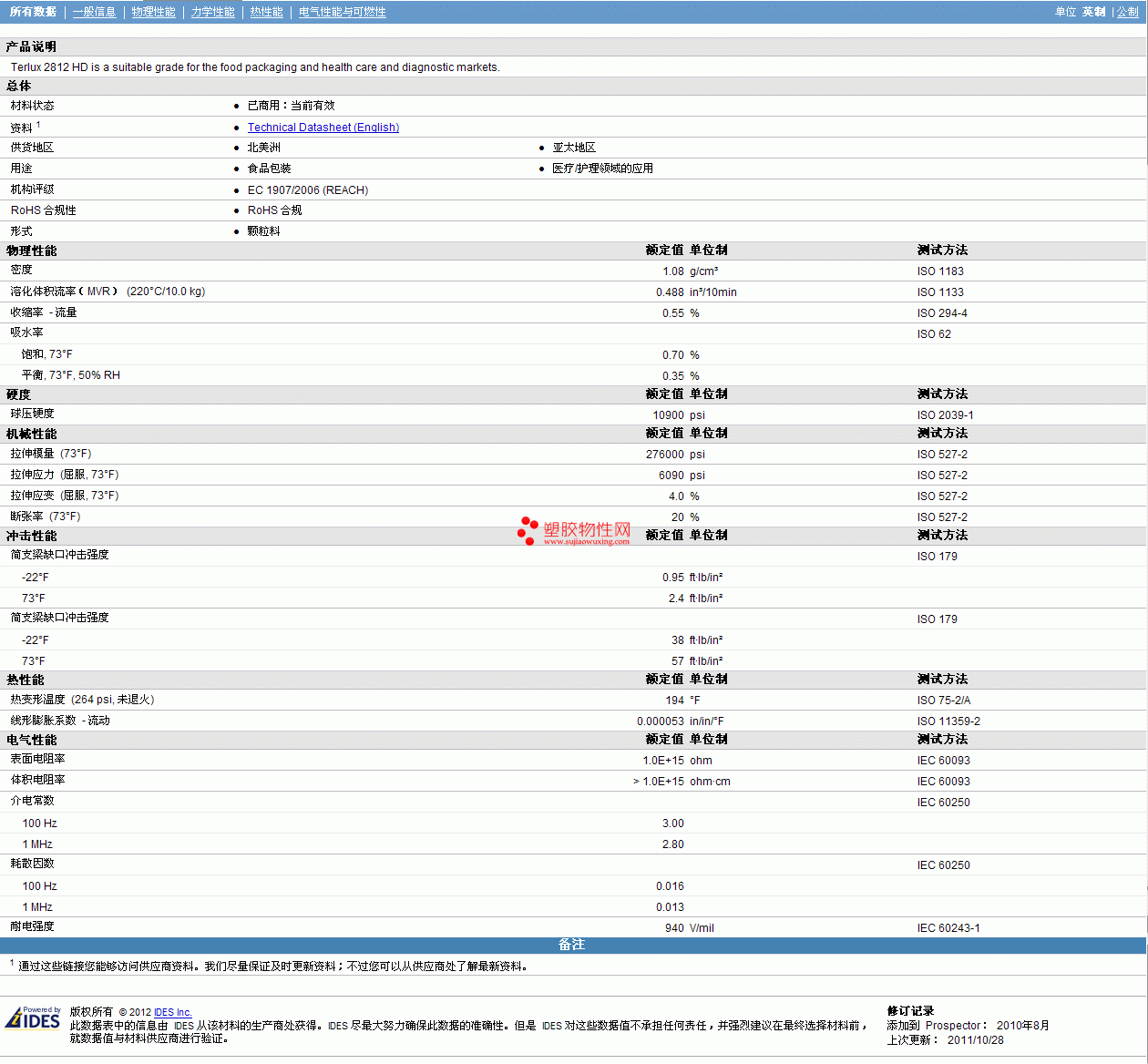Click the 亚太地区 supply region entry
Image resolution: width=1148 pixels, height=1064 pixels.
[x=574, y=148]
